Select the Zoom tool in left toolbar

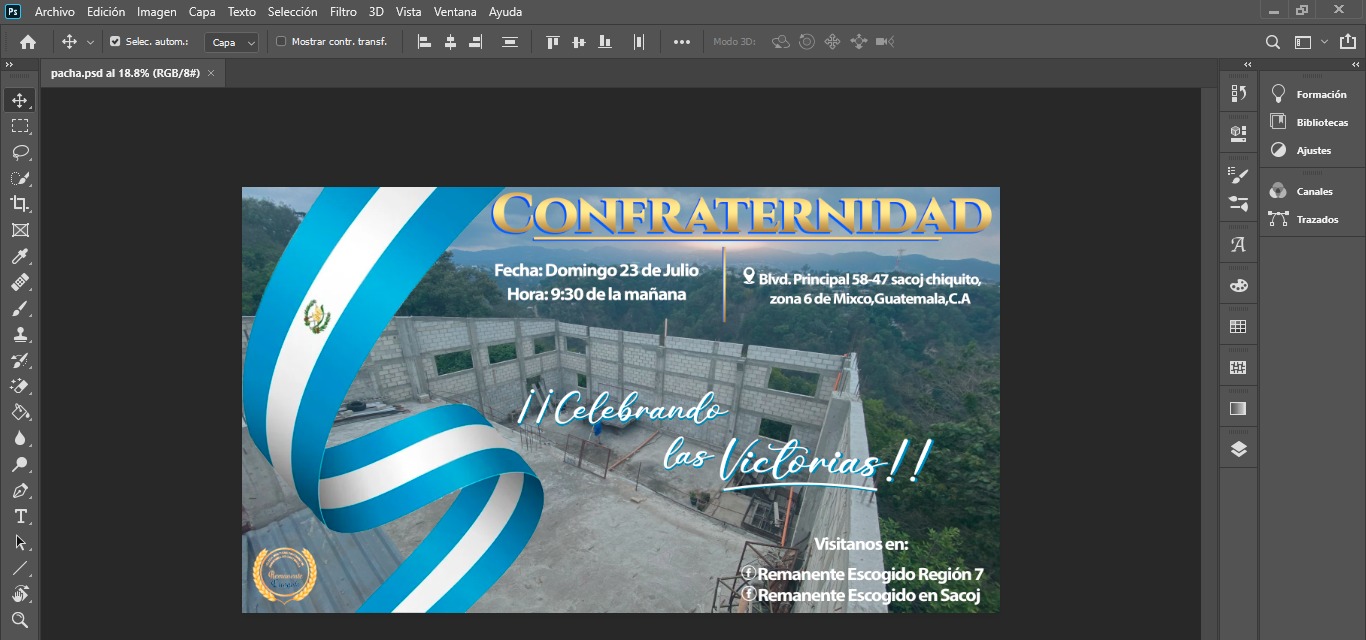click(x=20, y=620)
